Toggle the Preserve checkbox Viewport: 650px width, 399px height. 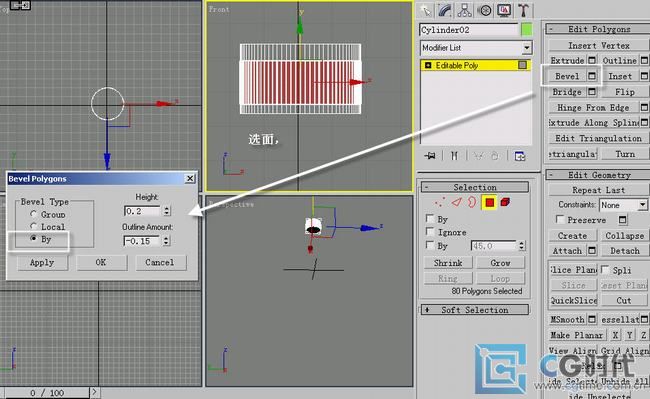[560, 219]
